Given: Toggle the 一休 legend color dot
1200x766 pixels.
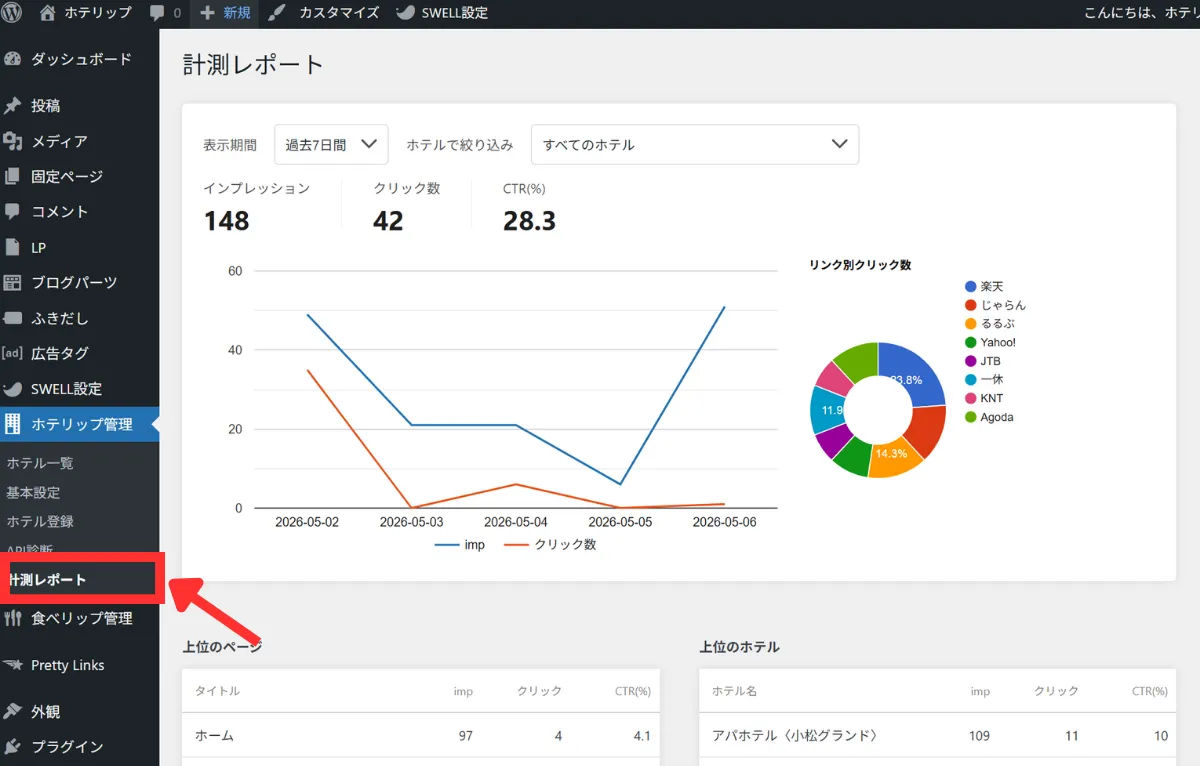Looking at the screenshot, I should (970, 380).
